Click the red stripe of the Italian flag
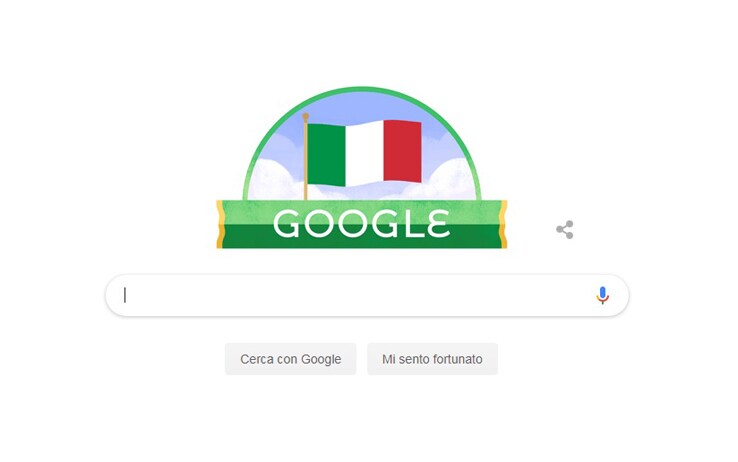This screenshot has width=738, height=462. pos(402,151)
